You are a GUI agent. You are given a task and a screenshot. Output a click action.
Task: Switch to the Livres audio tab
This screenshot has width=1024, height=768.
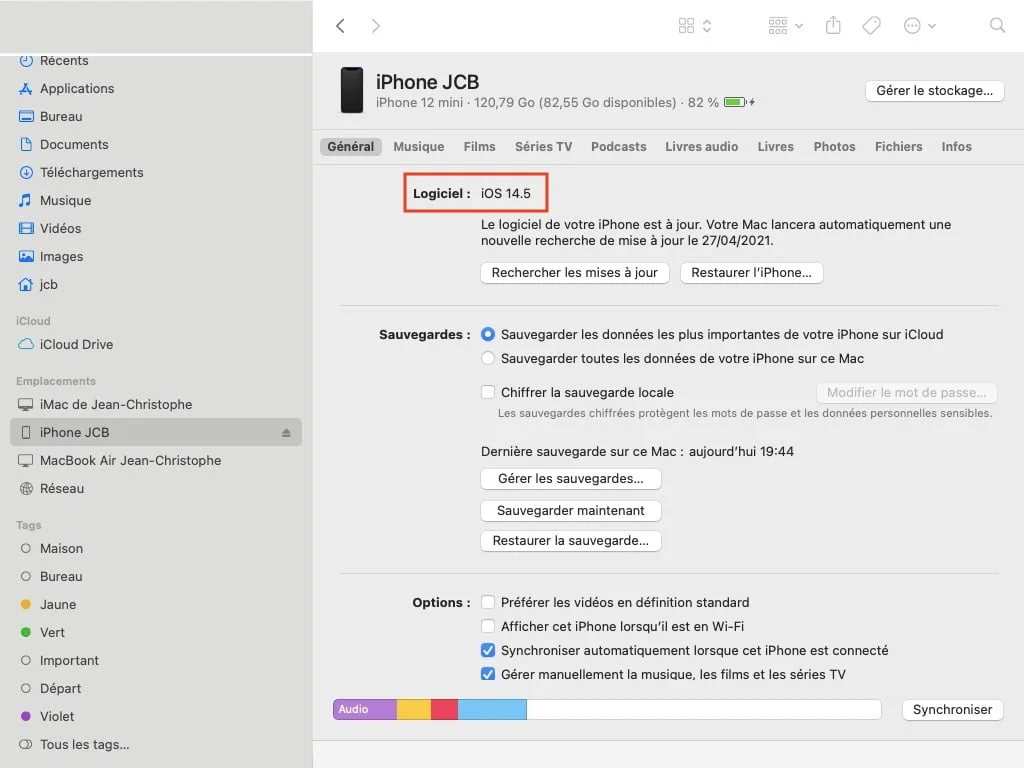coord(701,147)
